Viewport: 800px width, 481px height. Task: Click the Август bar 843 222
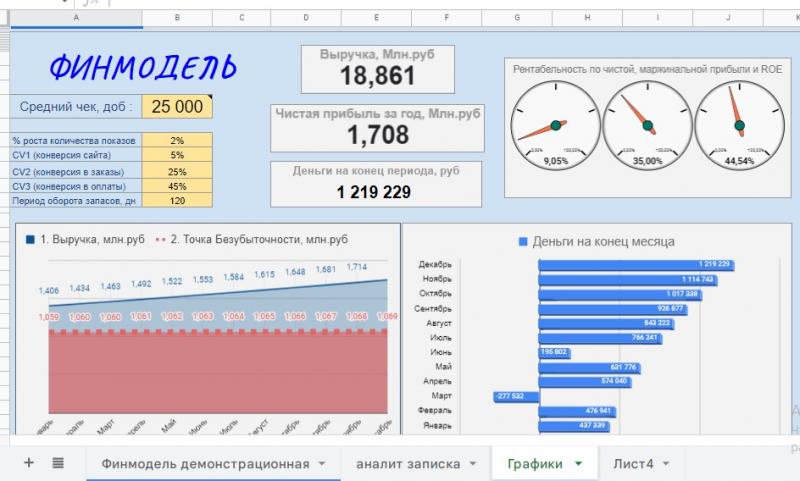point(606,323)
